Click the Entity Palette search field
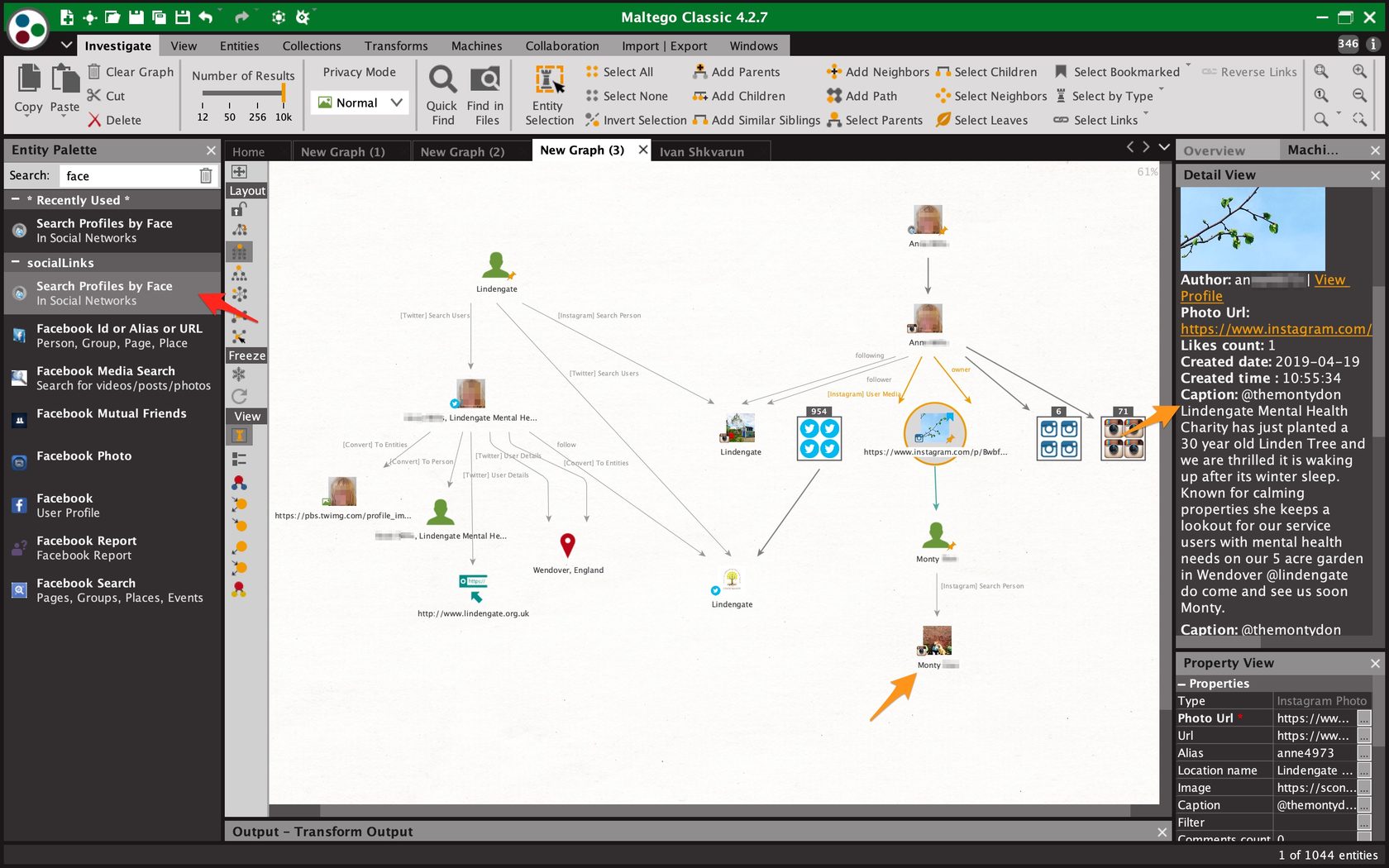 pyautogui.click(x=129, y=175)
